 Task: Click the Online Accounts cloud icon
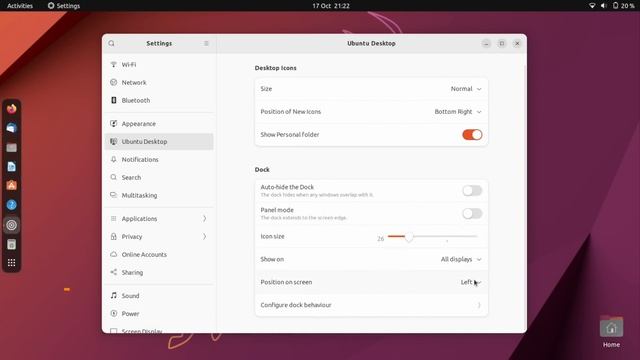[x=113, y=254]
